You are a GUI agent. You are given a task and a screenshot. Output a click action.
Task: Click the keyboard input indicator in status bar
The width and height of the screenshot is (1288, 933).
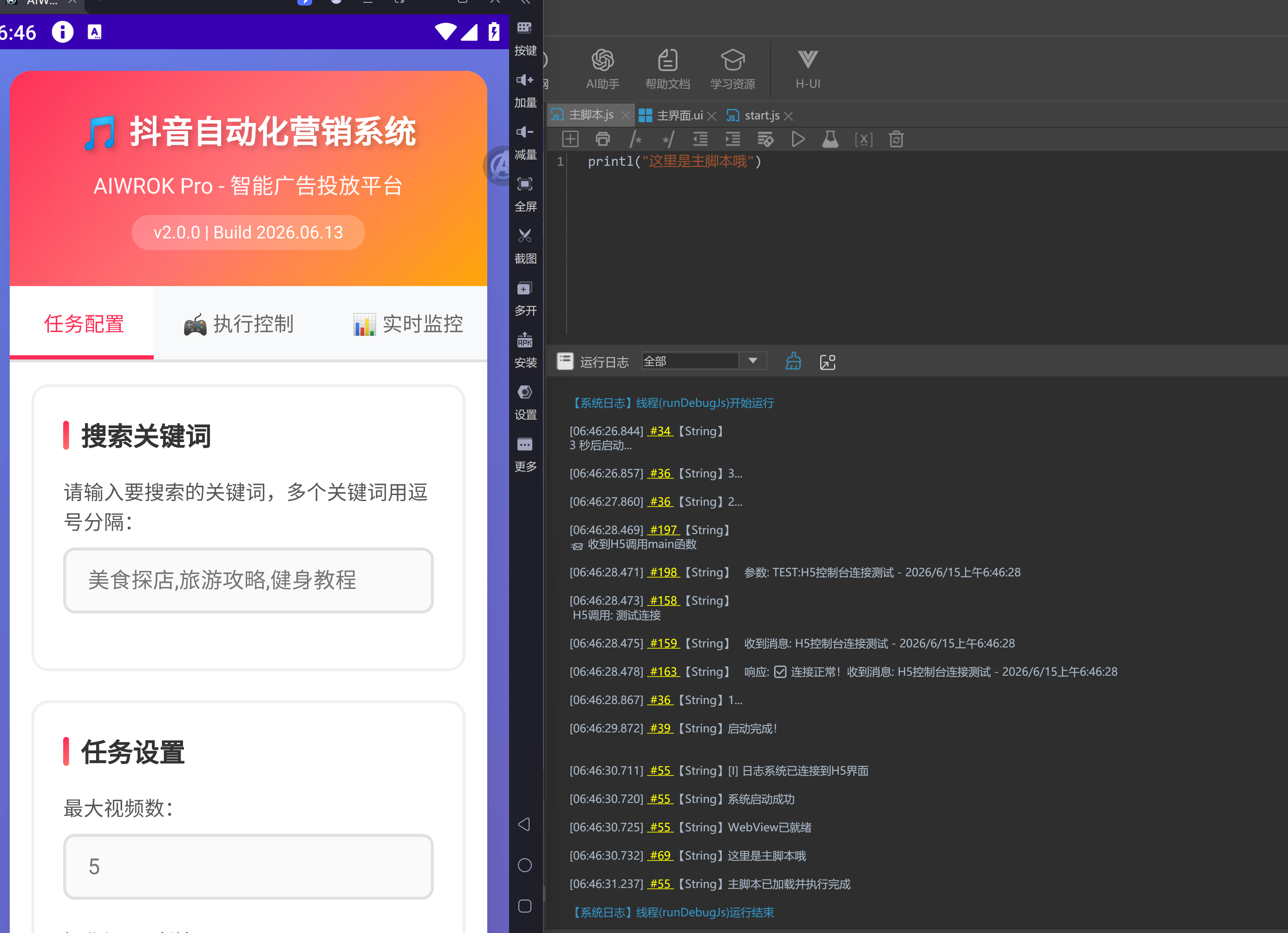coord(95,33)
